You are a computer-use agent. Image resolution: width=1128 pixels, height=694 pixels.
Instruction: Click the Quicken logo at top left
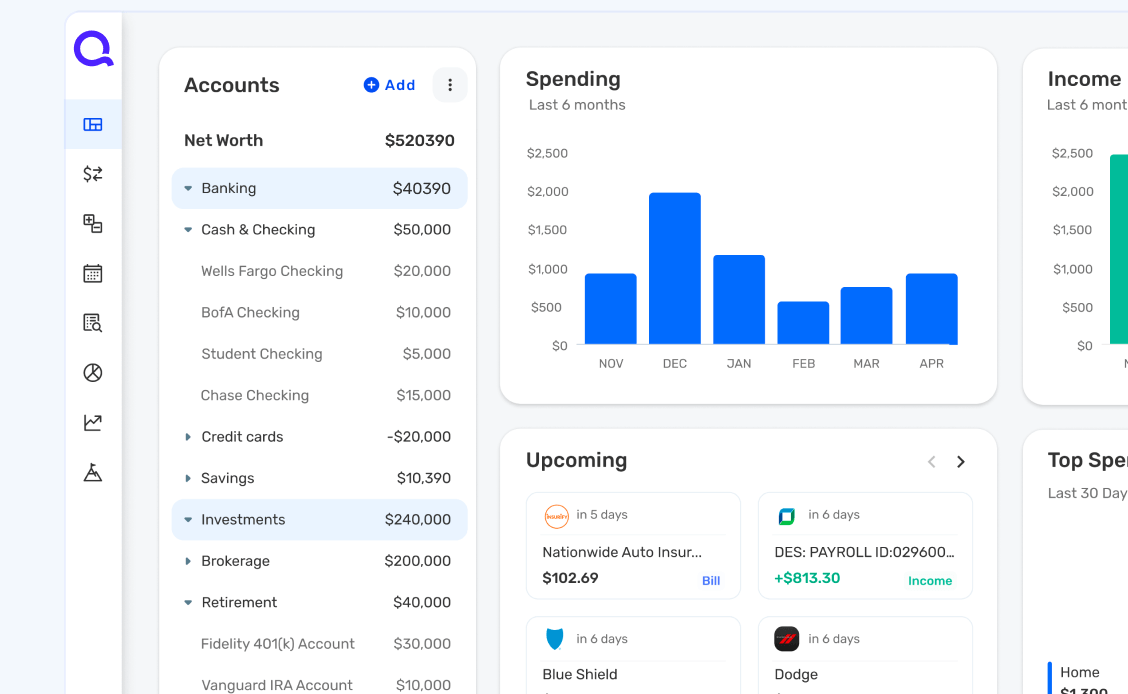93,48
